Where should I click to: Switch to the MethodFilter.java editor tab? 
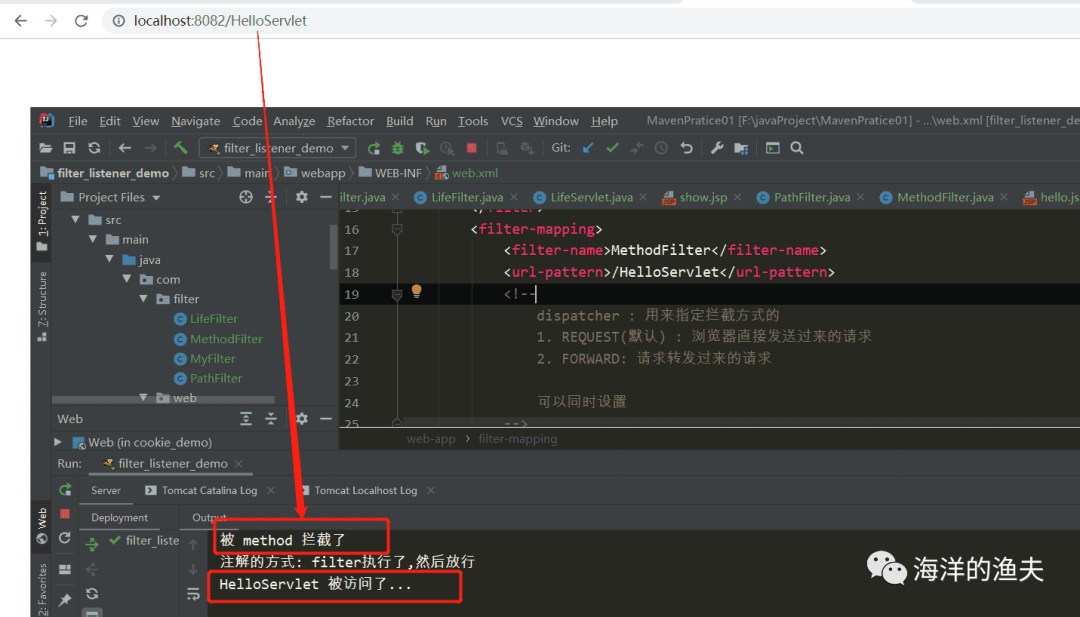coord(944,198)
